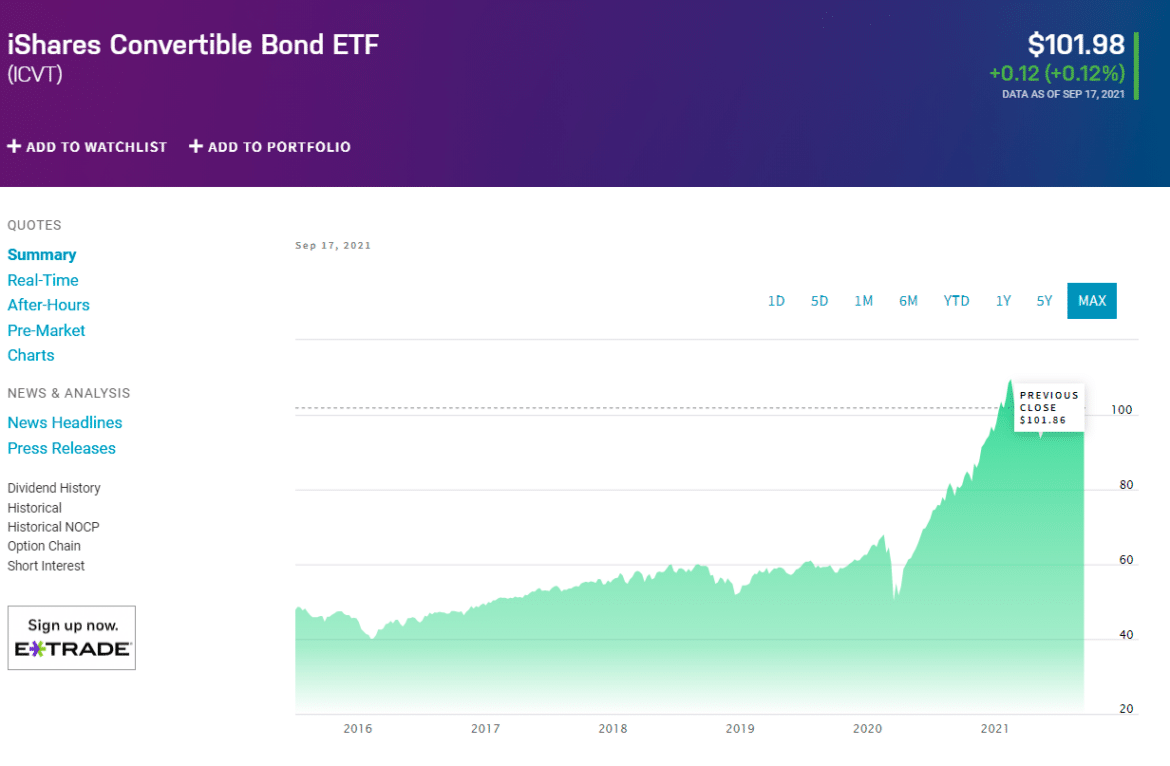Select the 5D time range
The width and height of the screenshot is (1170, 766).
[x=820, y=300]
